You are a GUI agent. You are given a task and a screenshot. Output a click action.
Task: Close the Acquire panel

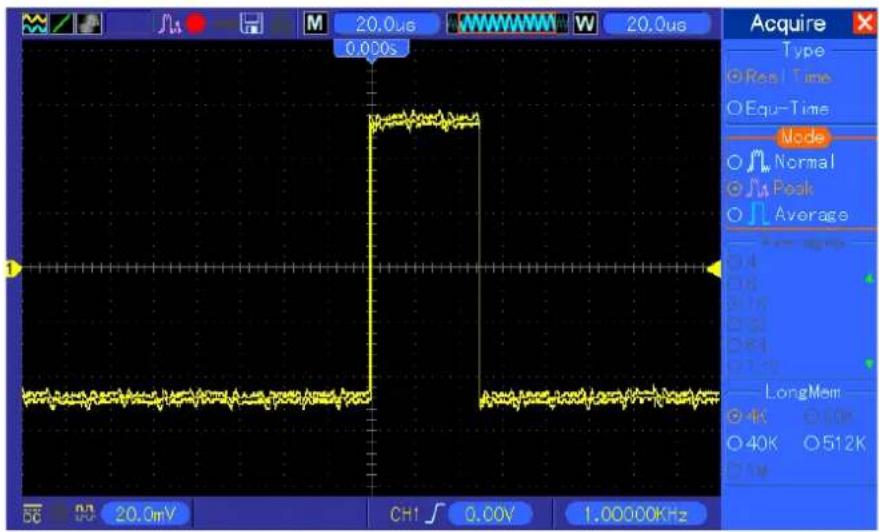pos(864,23)
